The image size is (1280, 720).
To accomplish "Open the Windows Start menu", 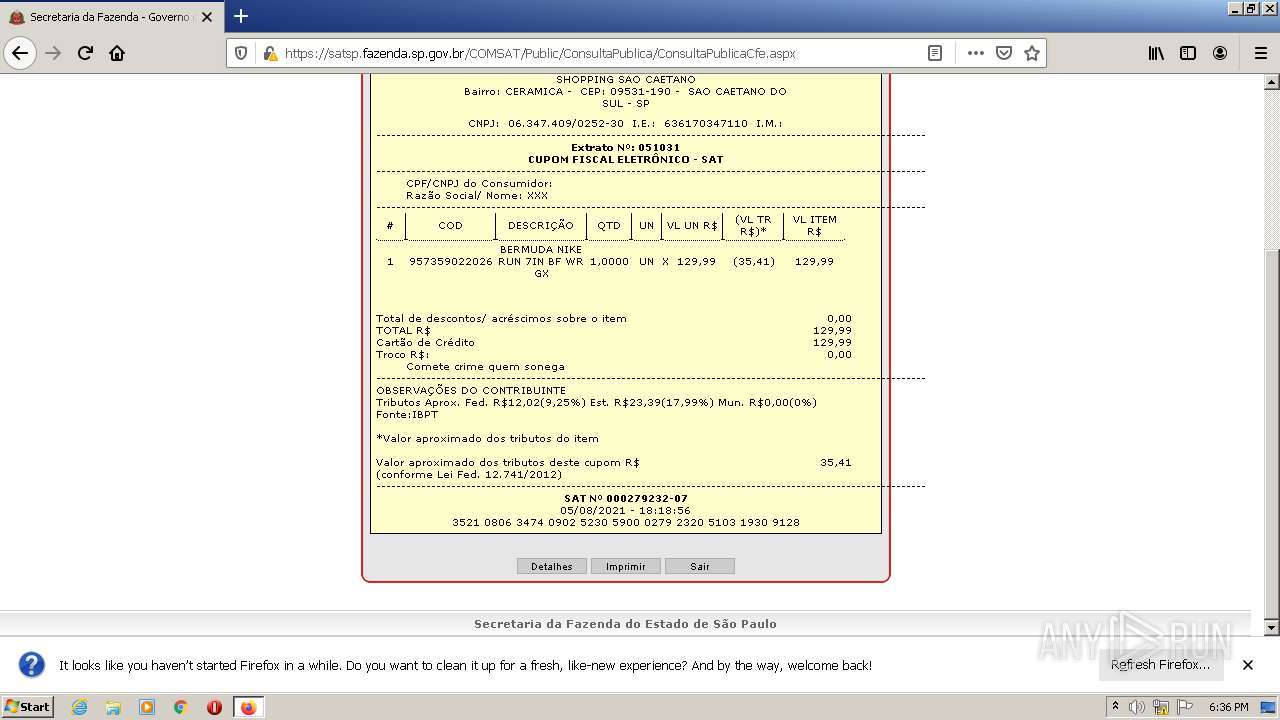I will pyautogui.click(x=28, y=707).
